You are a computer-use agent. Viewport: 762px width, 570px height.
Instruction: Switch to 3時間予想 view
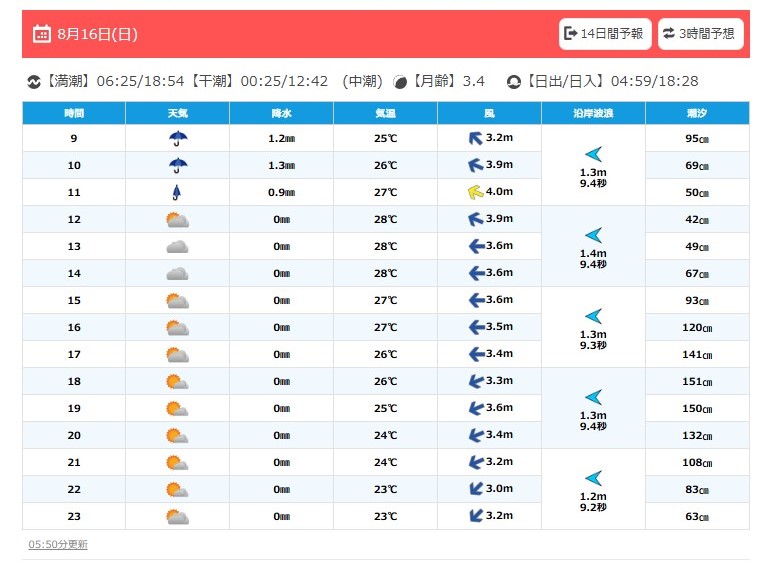click(701, 34)
